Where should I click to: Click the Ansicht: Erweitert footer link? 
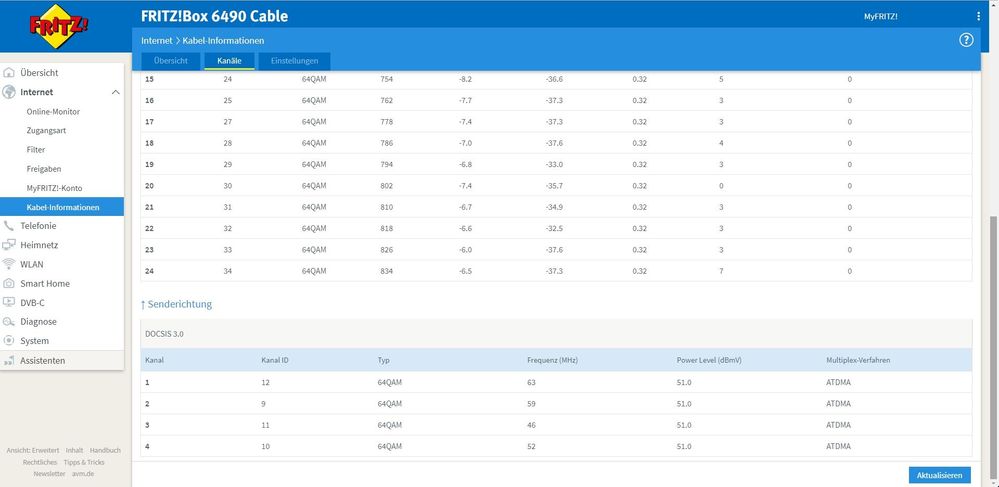click(x=33, y=450)
